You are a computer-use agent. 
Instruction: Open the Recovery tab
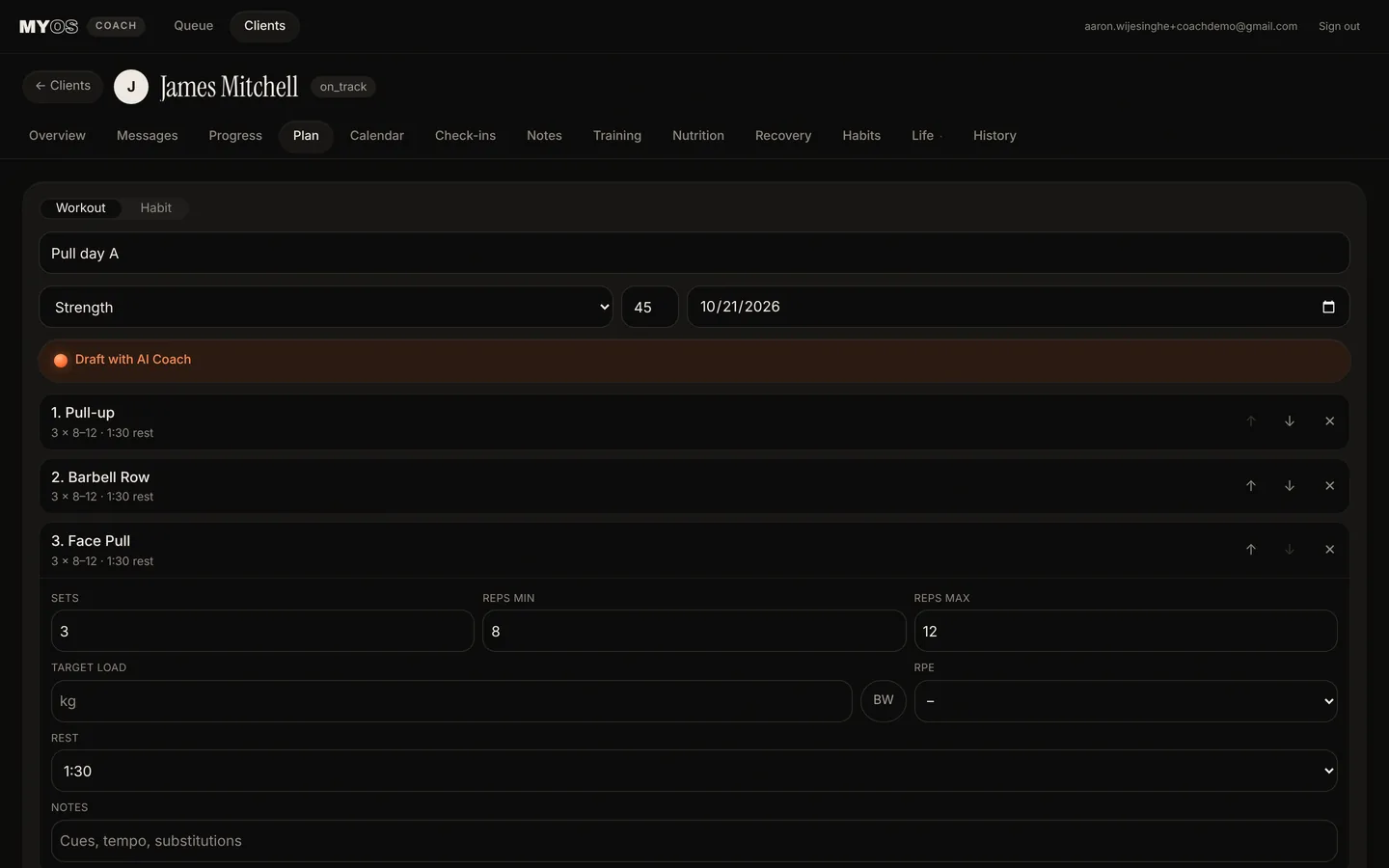tap(783, 136)
